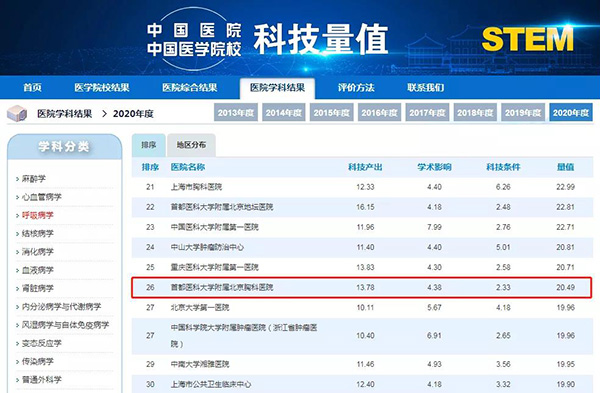
Task: Choose 传染病学 in subject list
Action: point(38,362)
